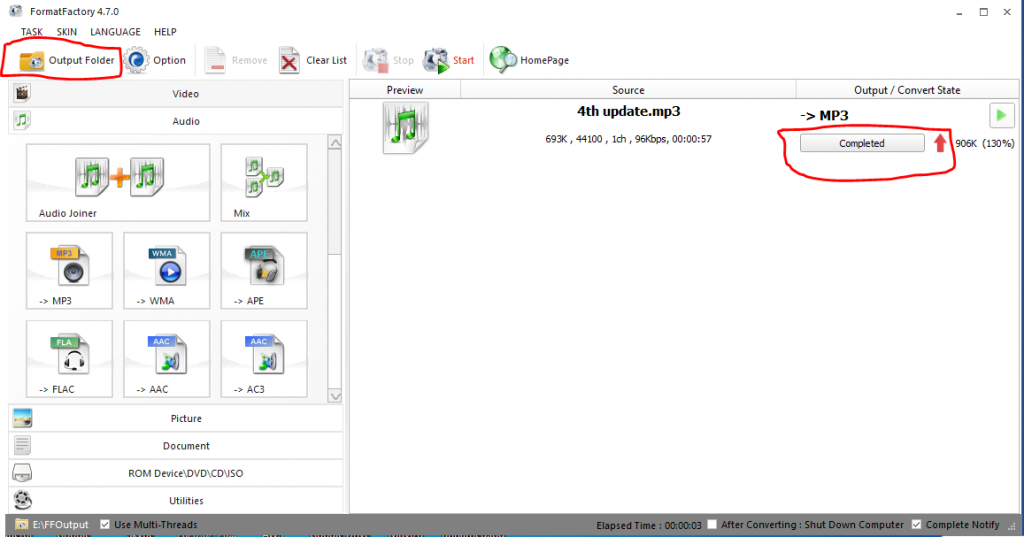Click the green play button for 4th update.mp3
1024x537 pixels.
(1001, 115)
